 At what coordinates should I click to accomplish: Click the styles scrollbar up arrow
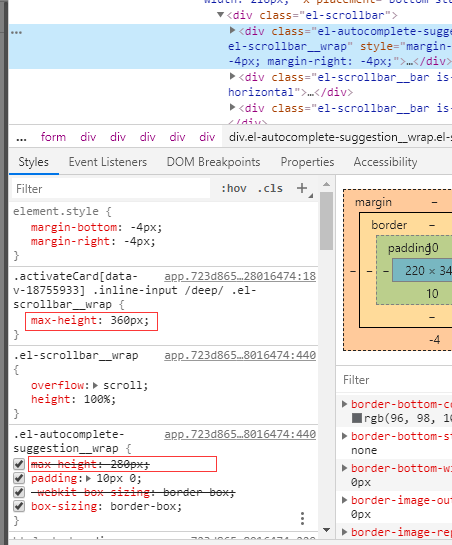(x=326, y=184)
